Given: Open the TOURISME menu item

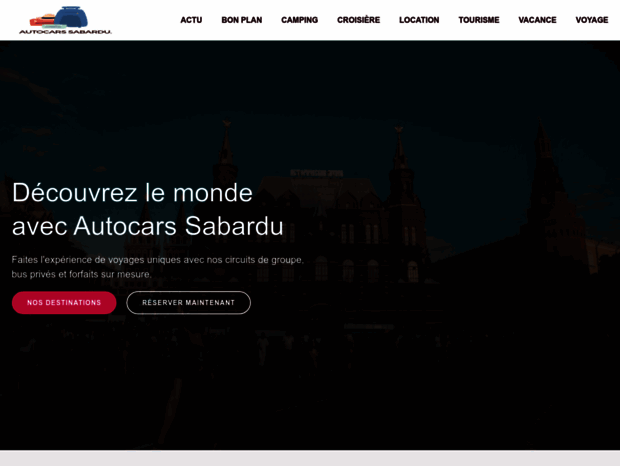Looking at the screenshot, I should 478,20.
